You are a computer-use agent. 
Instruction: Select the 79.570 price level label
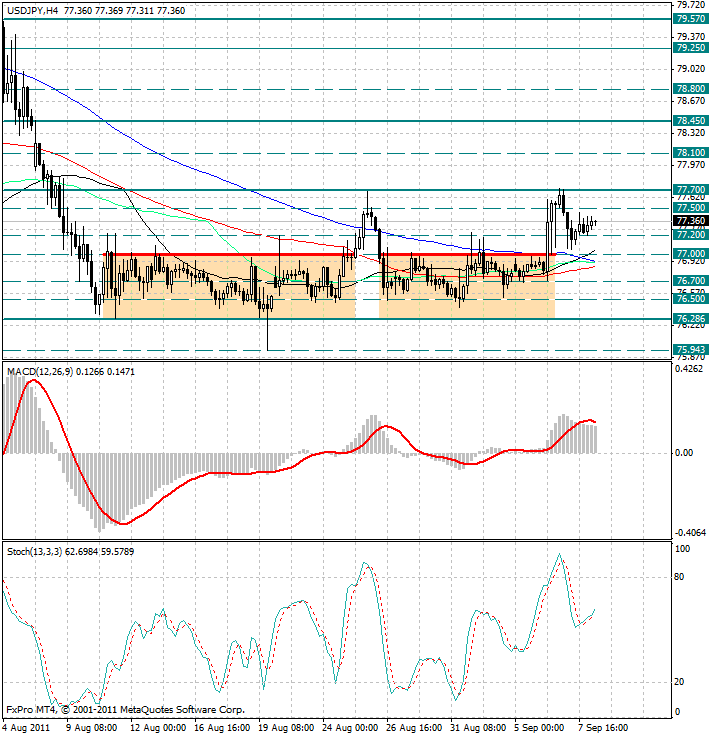pyautogui.click(x=690, y=19)
